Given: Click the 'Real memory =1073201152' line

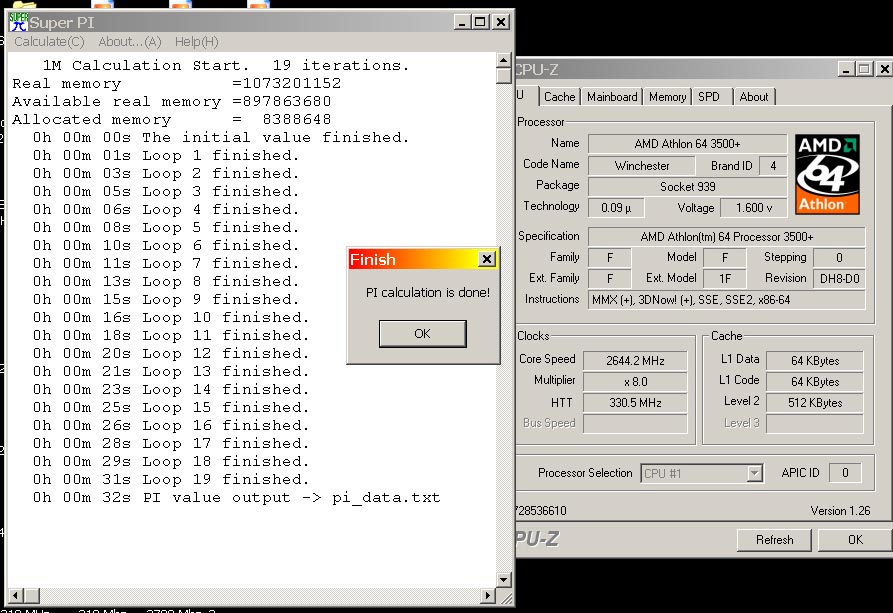Looking at the screenshot, I should (177, 83).
